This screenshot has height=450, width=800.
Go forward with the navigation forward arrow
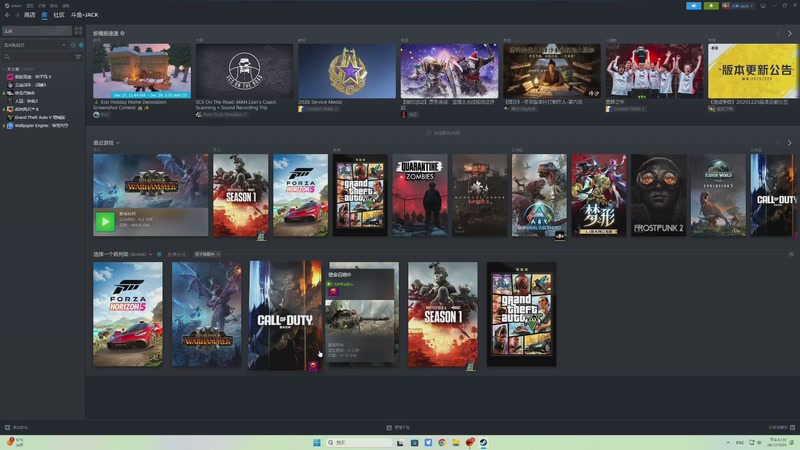tap(17, 15)
